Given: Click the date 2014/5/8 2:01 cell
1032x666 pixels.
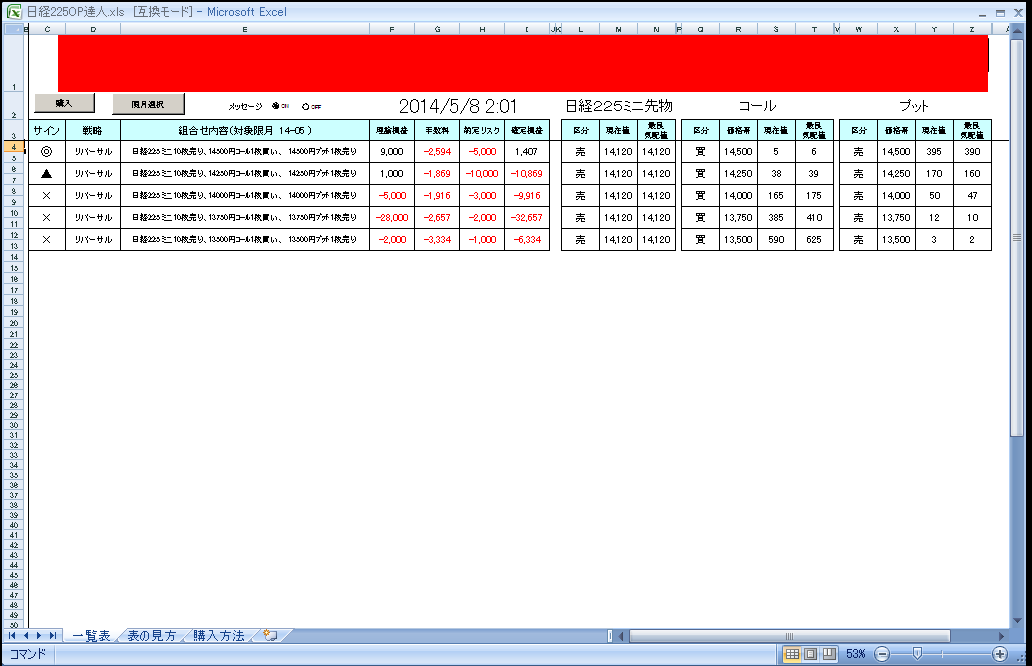Looking at the screenshot, I should (457, 106).
